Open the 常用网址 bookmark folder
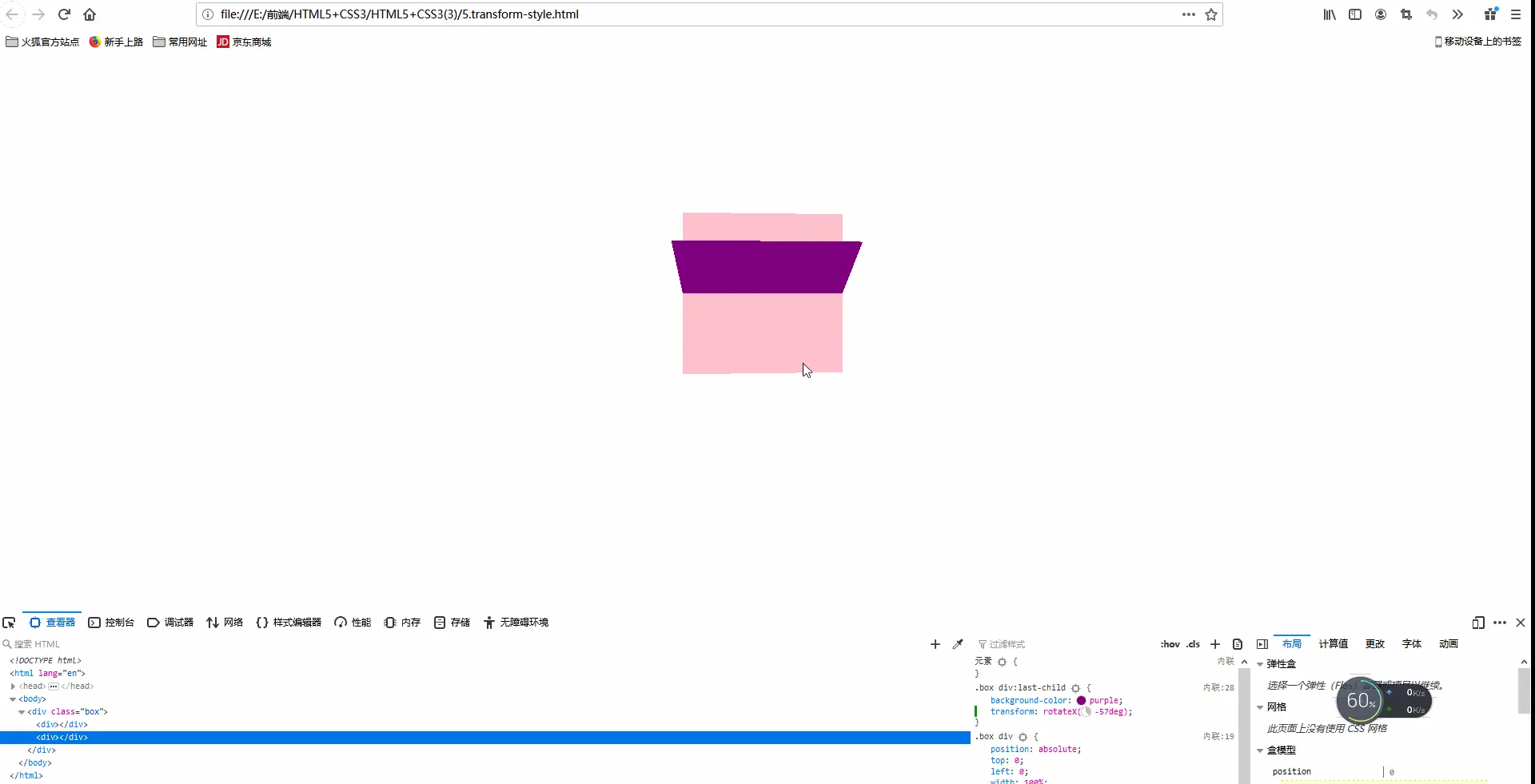Screen dimensions: 1535x784 pos(180,42)
